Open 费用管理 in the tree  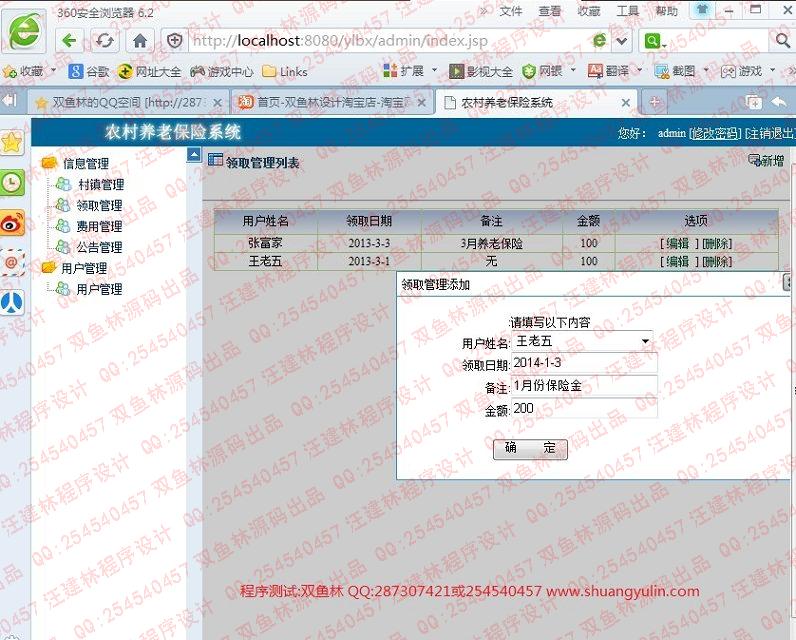coord(100,226)
